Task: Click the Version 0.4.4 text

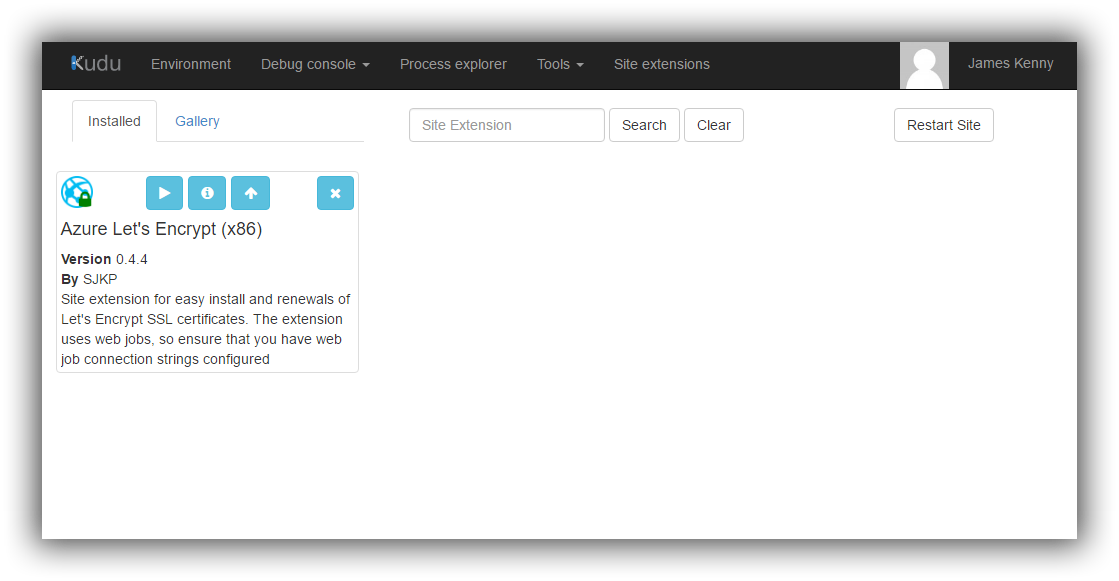Action: click(104, 259)
